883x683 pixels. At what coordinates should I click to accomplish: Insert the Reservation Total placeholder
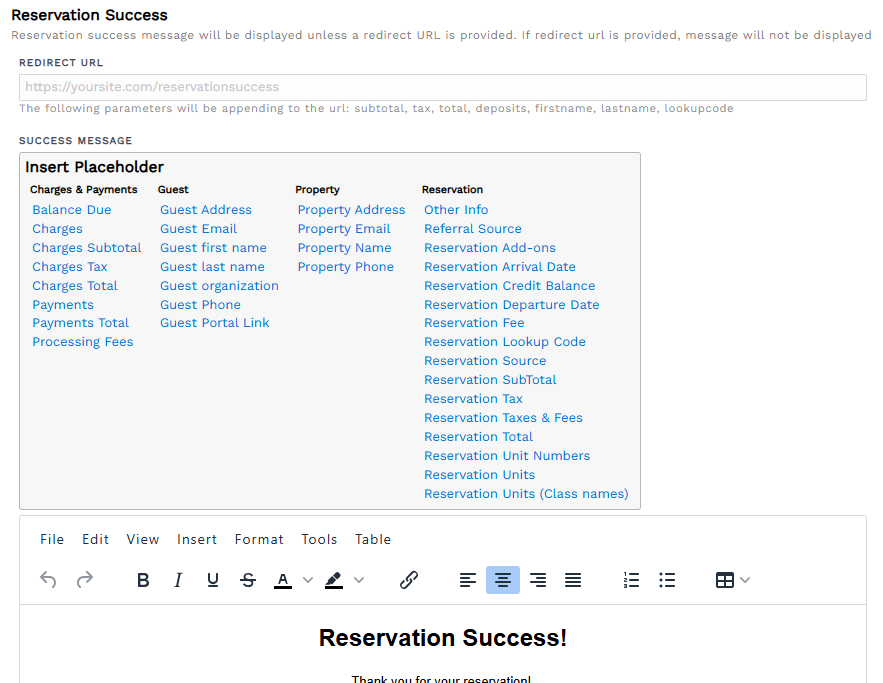[478, 436]
